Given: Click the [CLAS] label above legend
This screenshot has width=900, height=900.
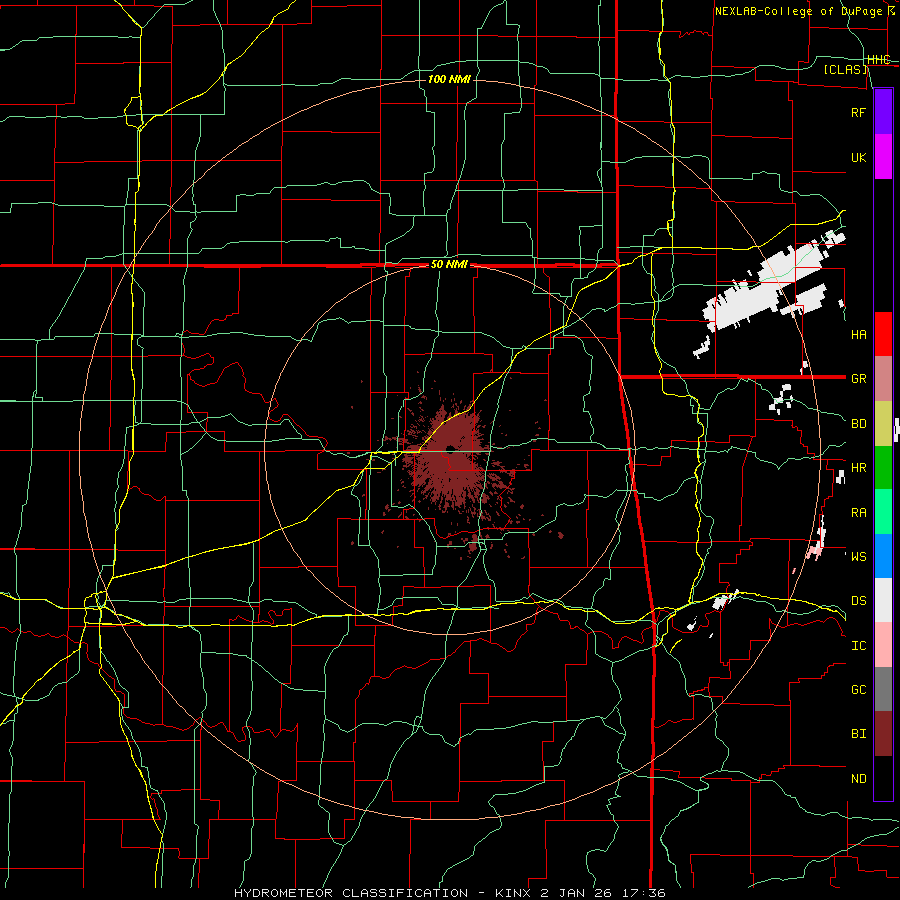Looking at the screenshot, I should click(x=845, y=70).
